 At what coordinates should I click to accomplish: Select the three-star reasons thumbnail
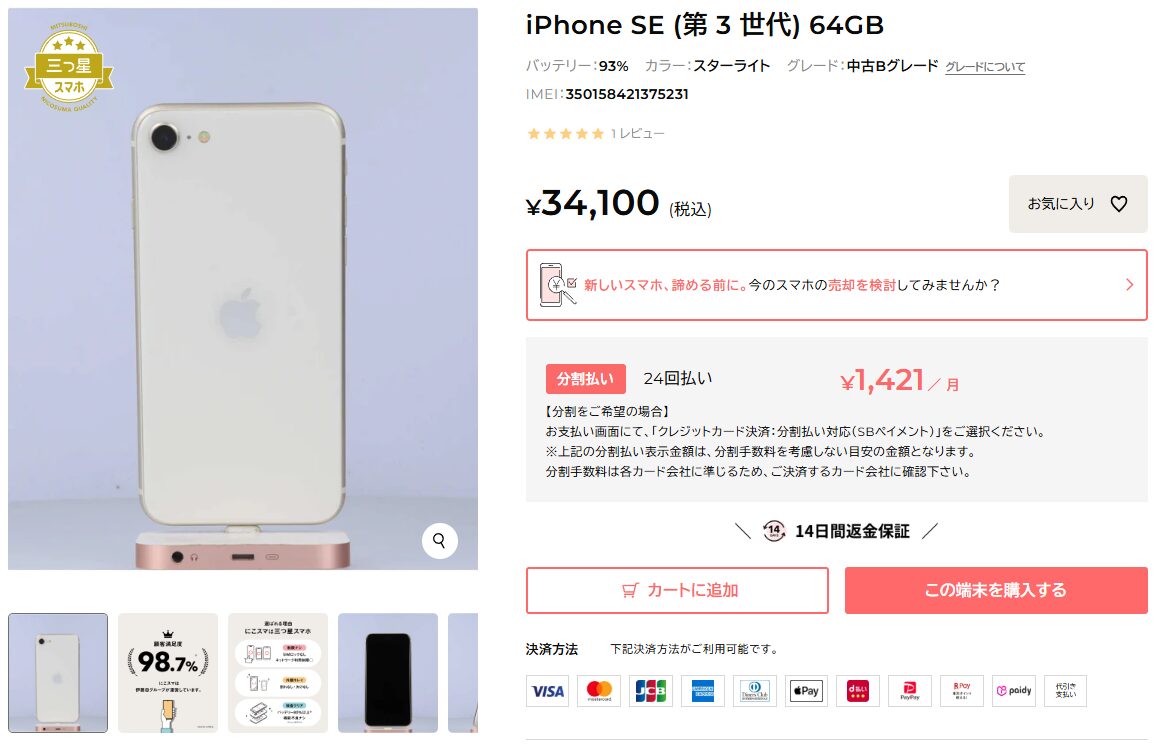(277, 673)
